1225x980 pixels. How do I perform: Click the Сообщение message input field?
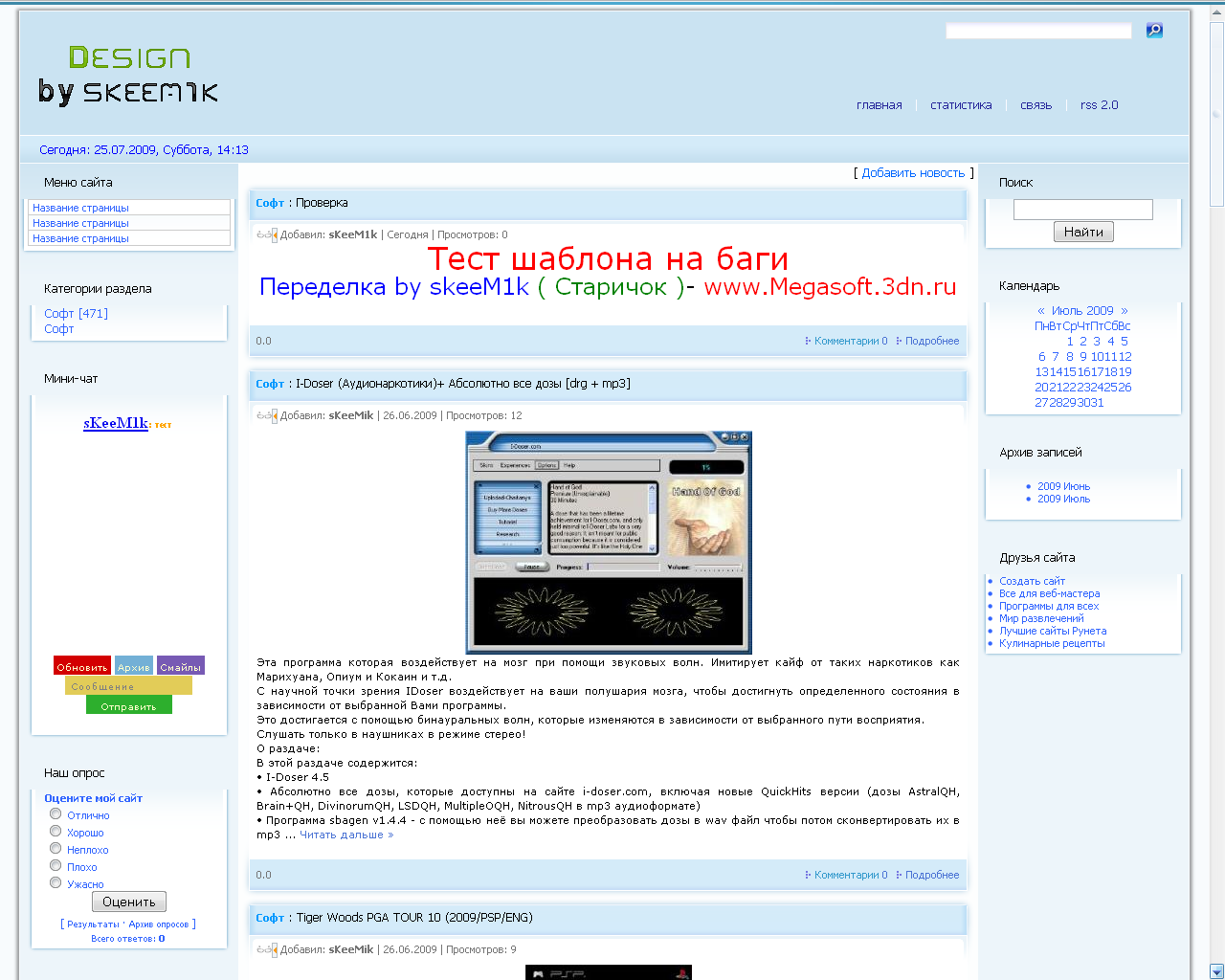(x=128, y=685)
